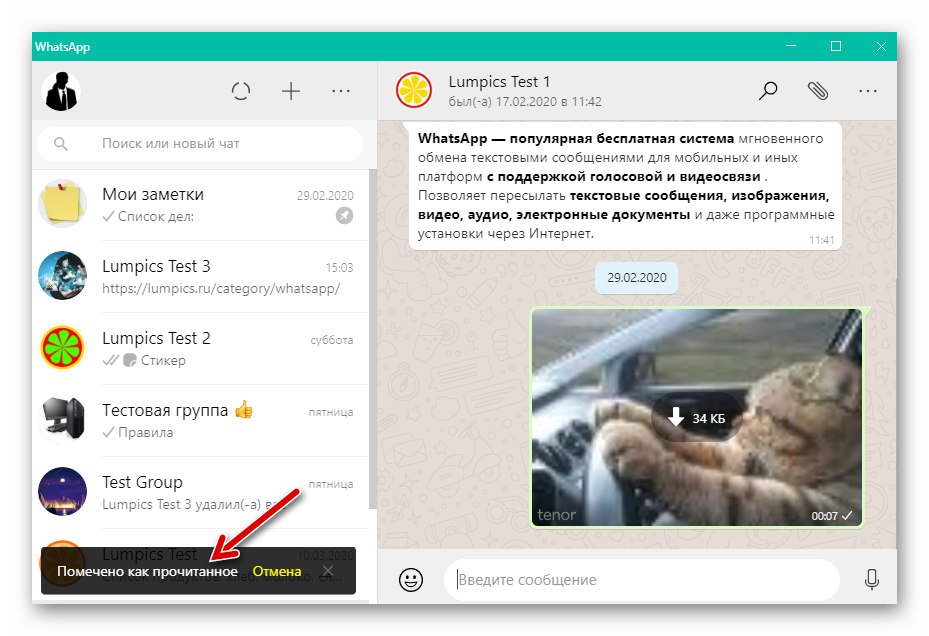This screenshot has height=636, width=929.
Task: Start a new chat with the plus icon
Action: click(291, 91)
